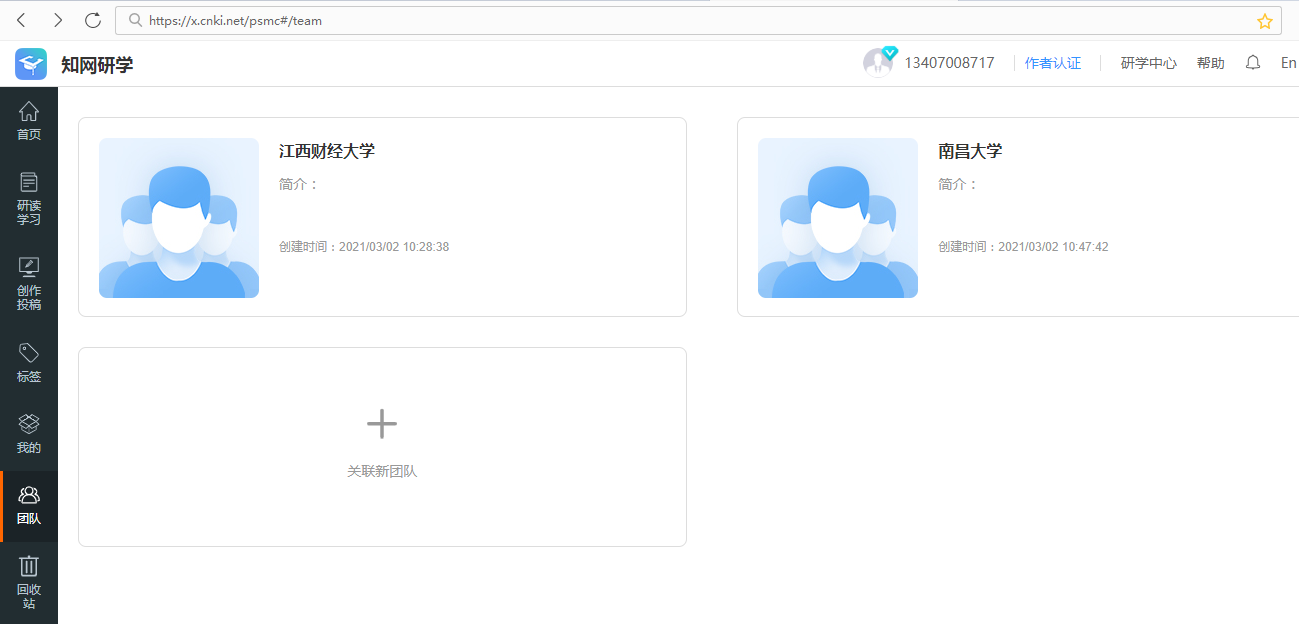Open the user avatar profile icon

coord(878,62)
